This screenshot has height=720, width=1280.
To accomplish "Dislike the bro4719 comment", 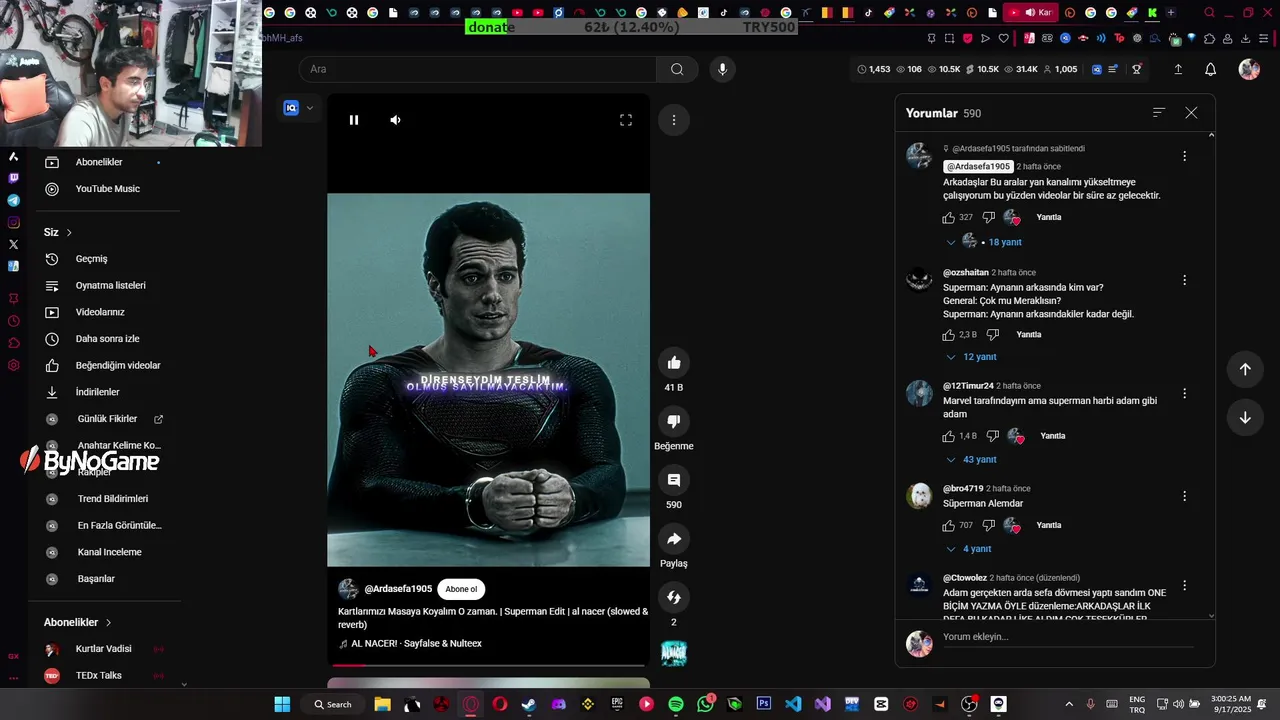I will [989, 525].
